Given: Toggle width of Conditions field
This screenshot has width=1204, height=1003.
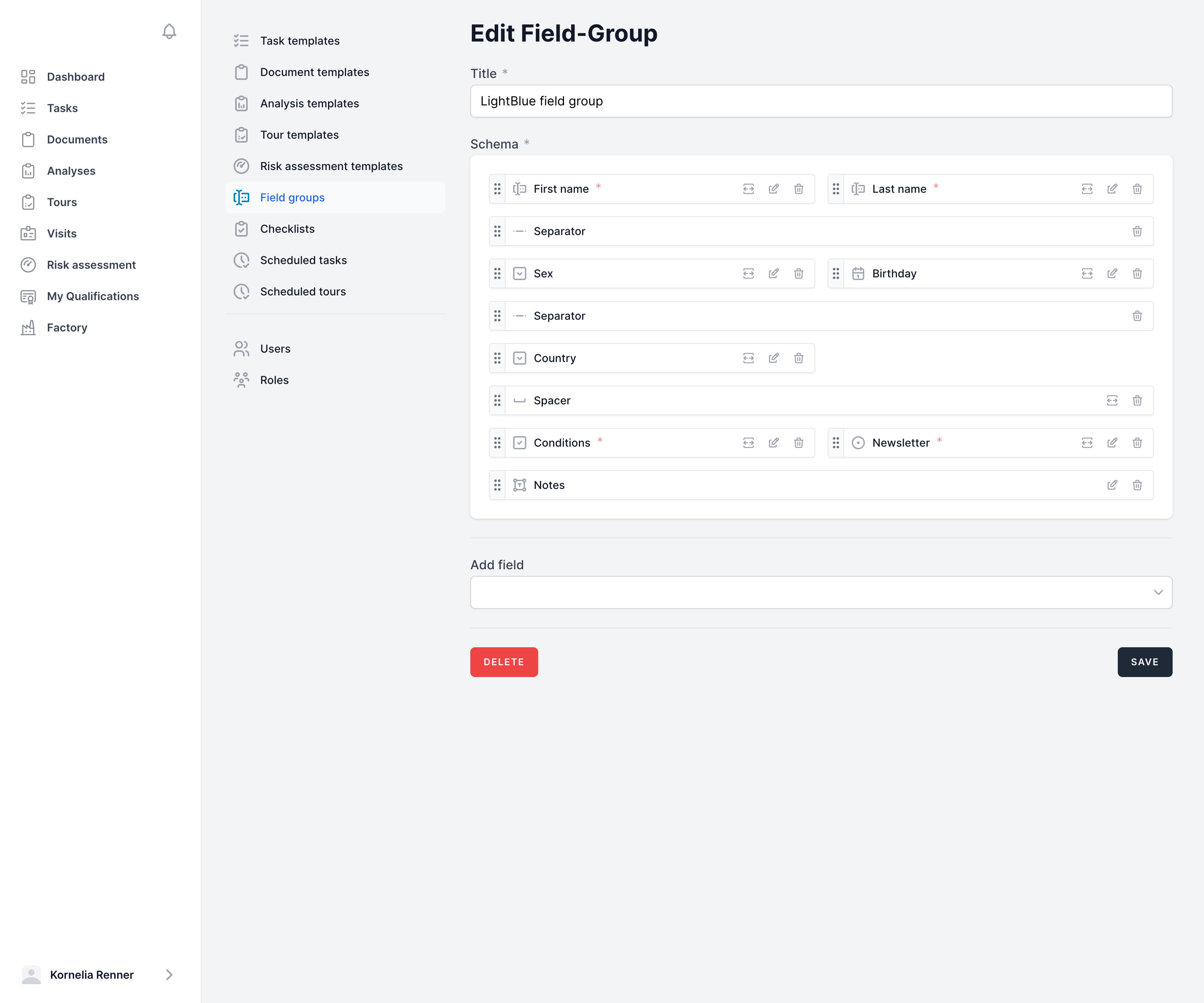Looking at the screenshot, I should [748, 443].
